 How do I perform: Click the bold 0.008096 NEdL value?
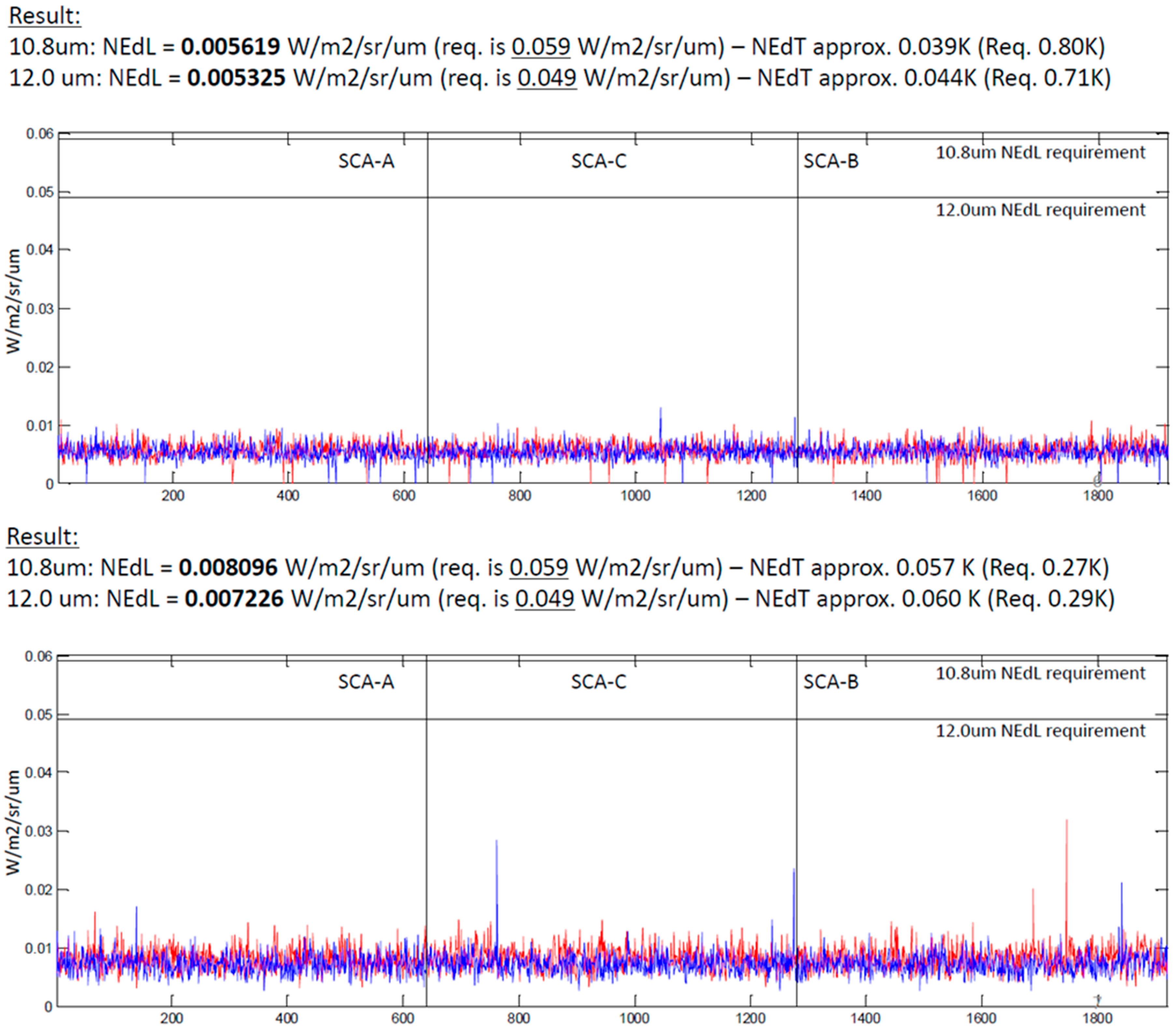(x=228, y=568)
